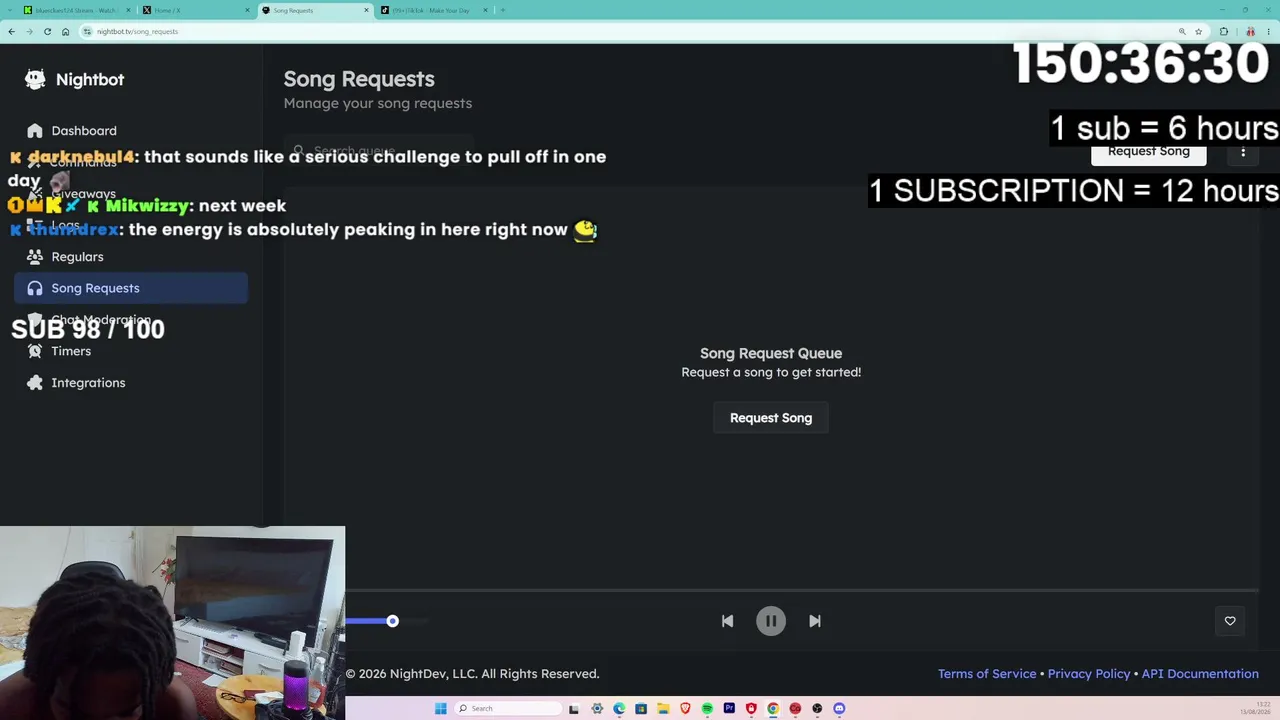Viewport: 1280px width, 720px height.
Task: Open the Privacy Policy link
Action: pyautogui.click(x=1089, y=674)
